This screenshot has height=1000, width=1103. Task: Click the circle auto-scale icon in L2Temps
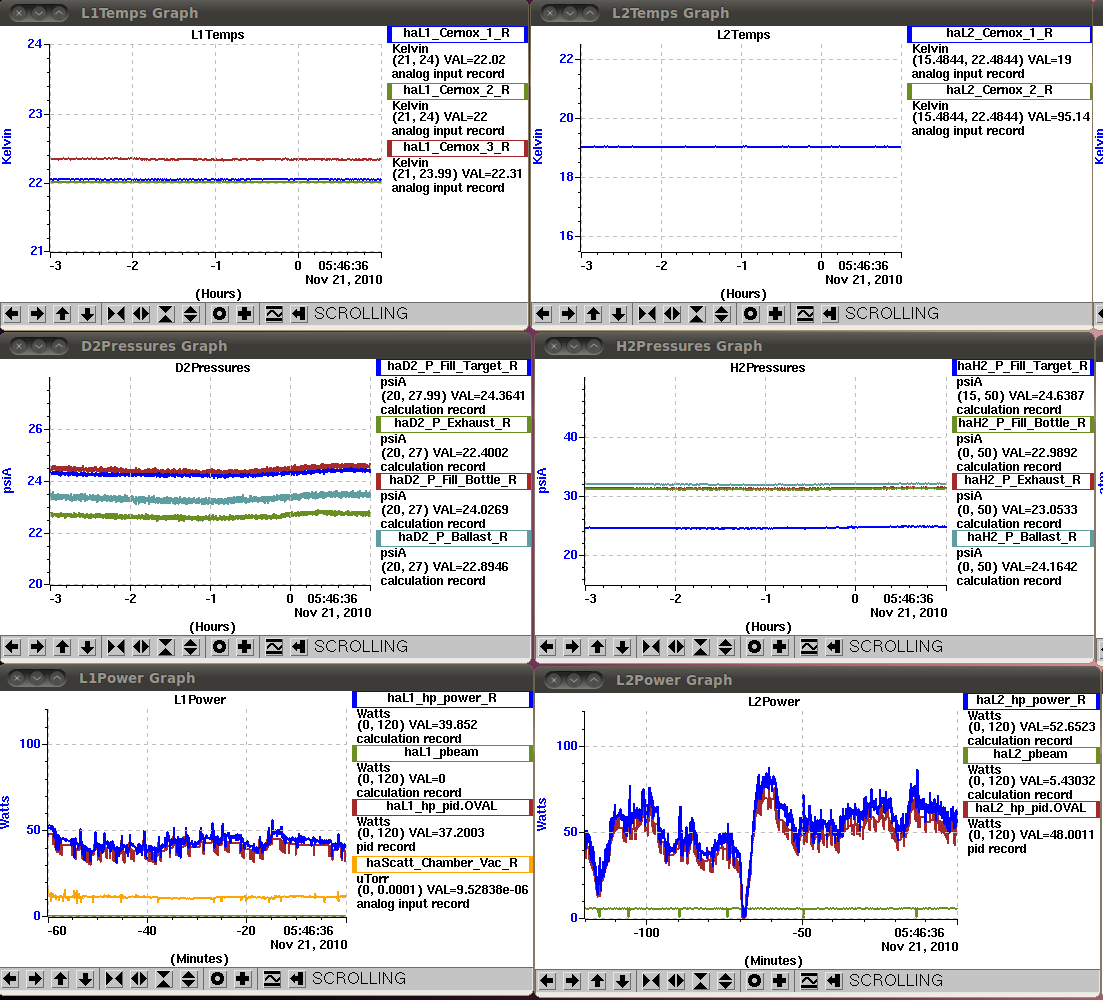pos(751,314)
